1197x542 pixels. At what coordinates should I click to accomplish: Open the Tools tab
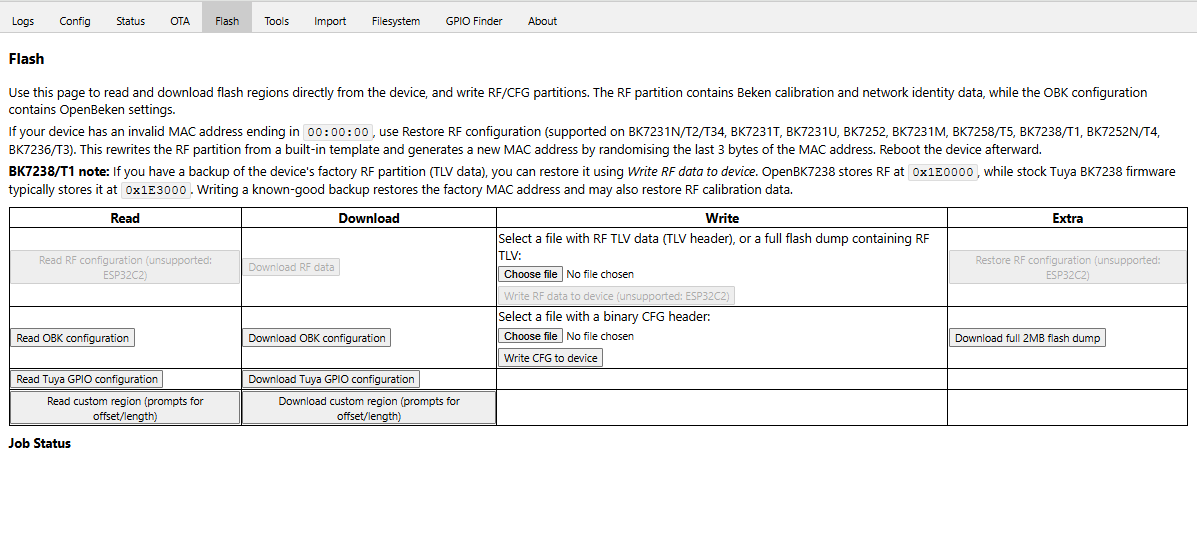[x=276, y=21]
